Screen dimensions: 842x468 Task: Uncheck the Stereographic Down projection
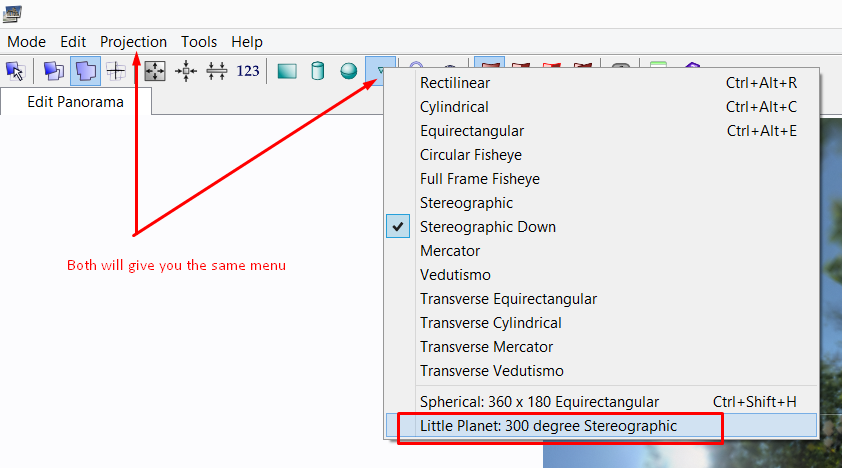pyautogui.click(x=487, y=227)
